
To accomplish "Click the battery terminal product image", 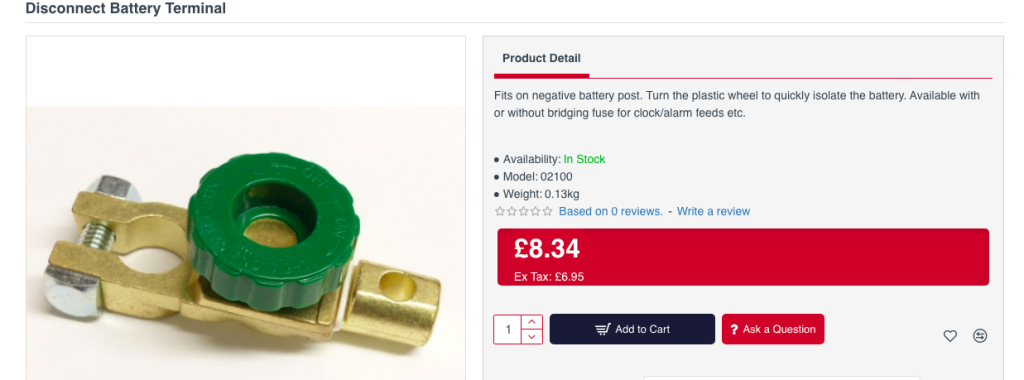I will pos(246,244).
